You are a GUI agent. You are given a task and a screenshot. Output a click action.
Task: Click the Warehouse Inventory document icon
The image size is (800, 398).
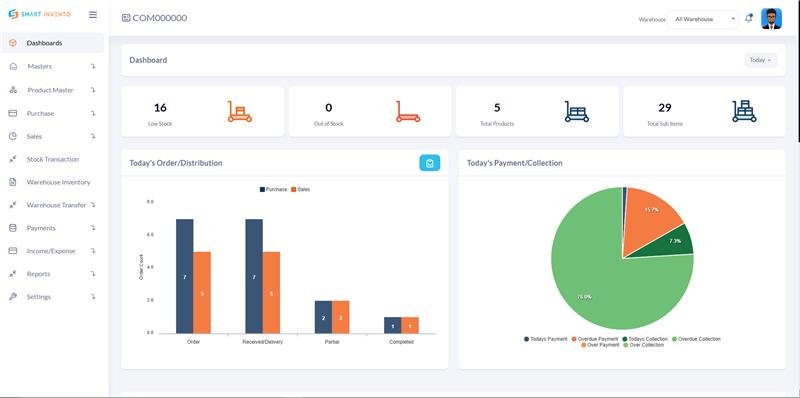pos(13,182)
